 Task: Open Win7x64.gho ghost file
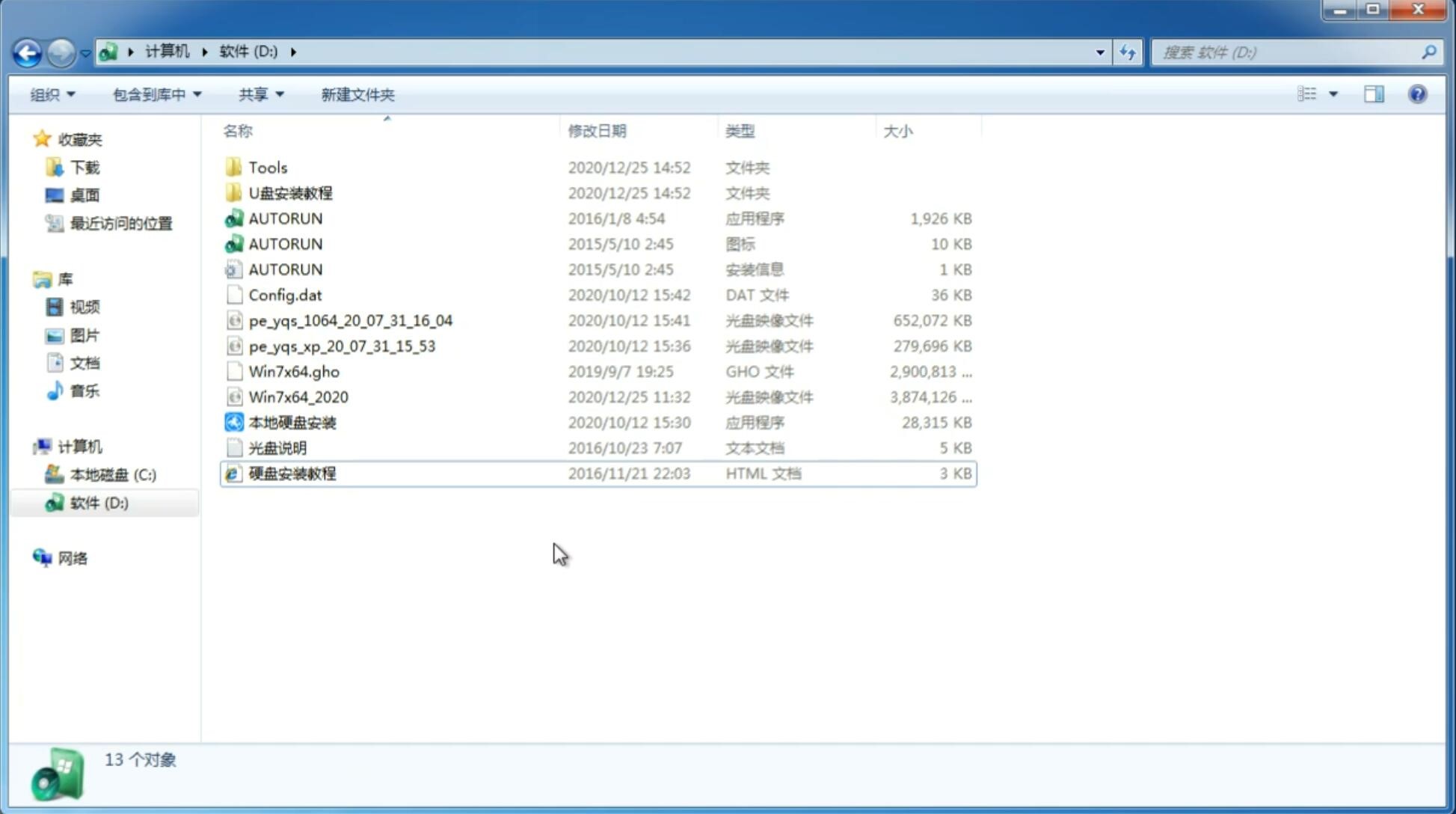tap(295, 371)
